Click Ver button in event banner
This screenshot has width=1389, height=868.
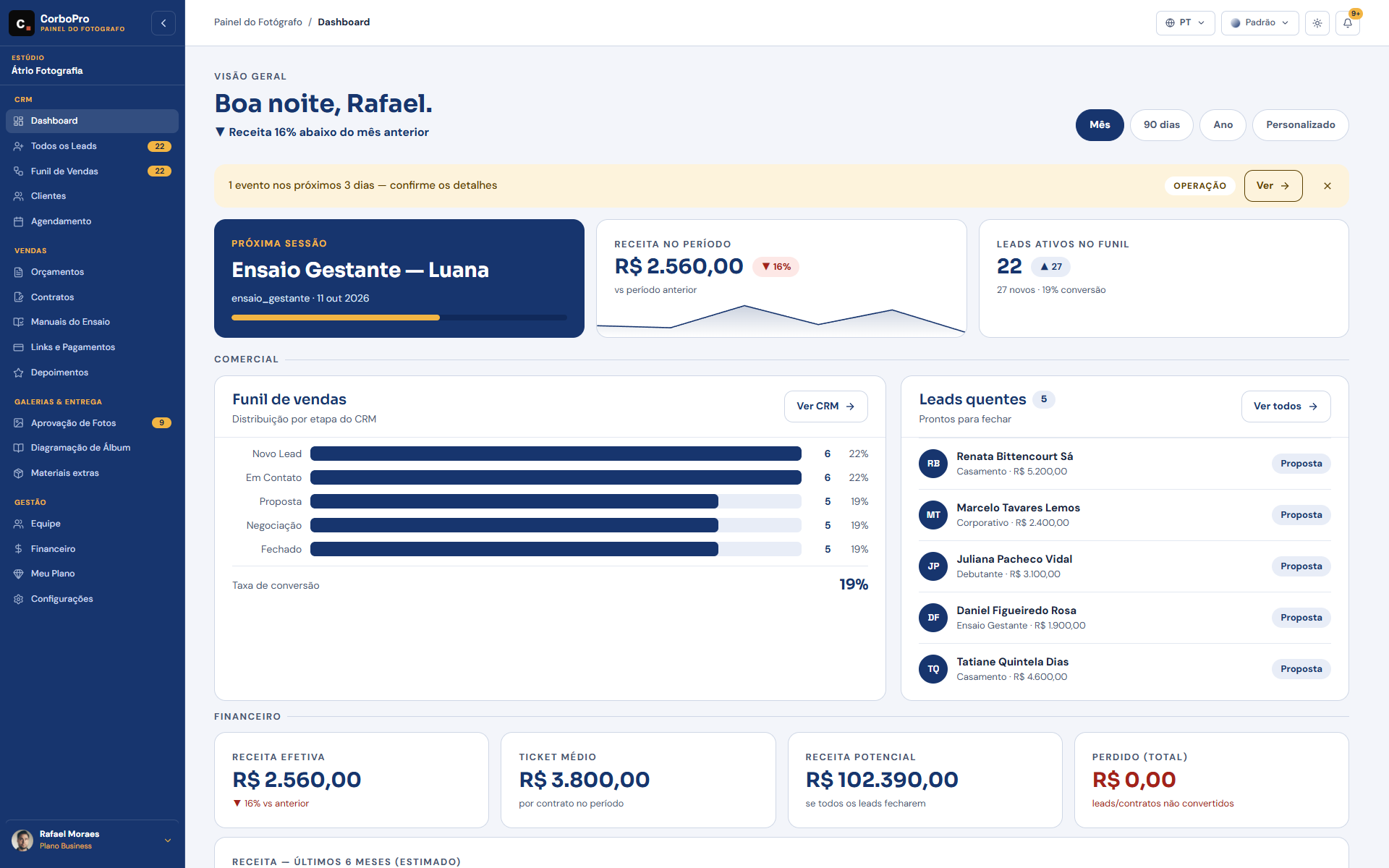coord(1273,186)
